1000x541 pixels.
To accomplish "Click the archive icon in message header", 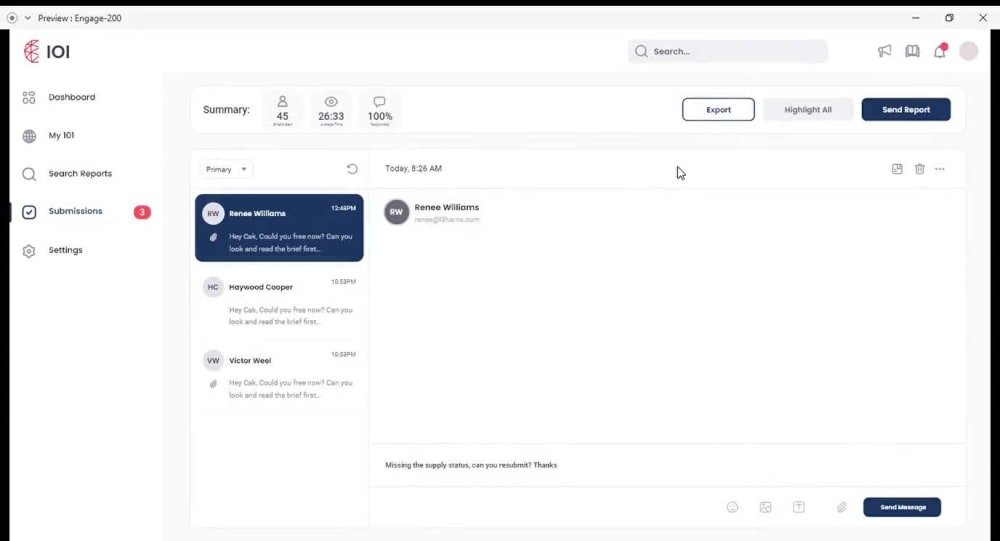I will 897,169.
